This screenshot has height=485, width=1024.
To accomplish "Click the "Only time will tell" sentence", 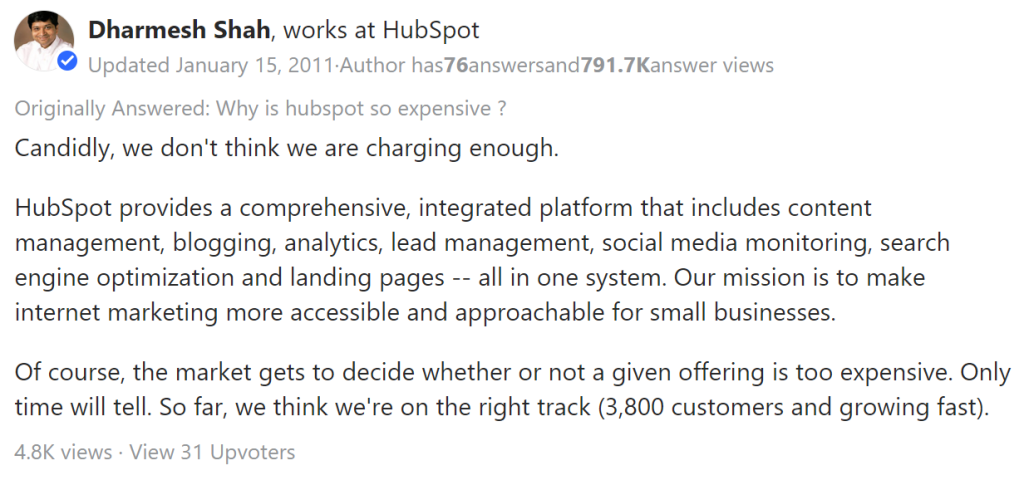I will 513,390.
